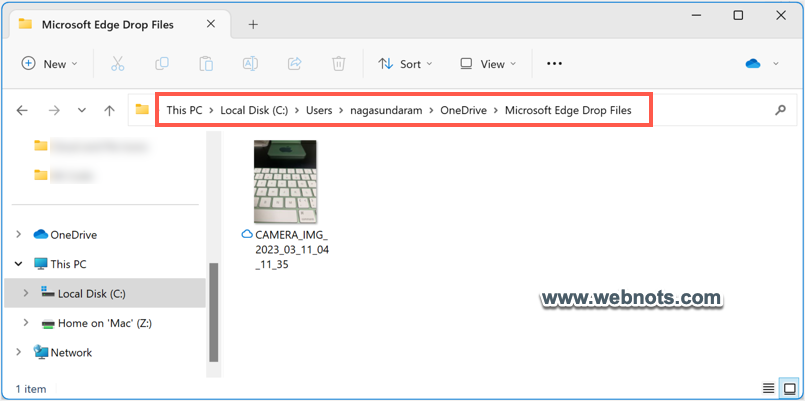This screenshot has width=805, height=401.
Task: Add a new tab with plus button
Action: 253,24
